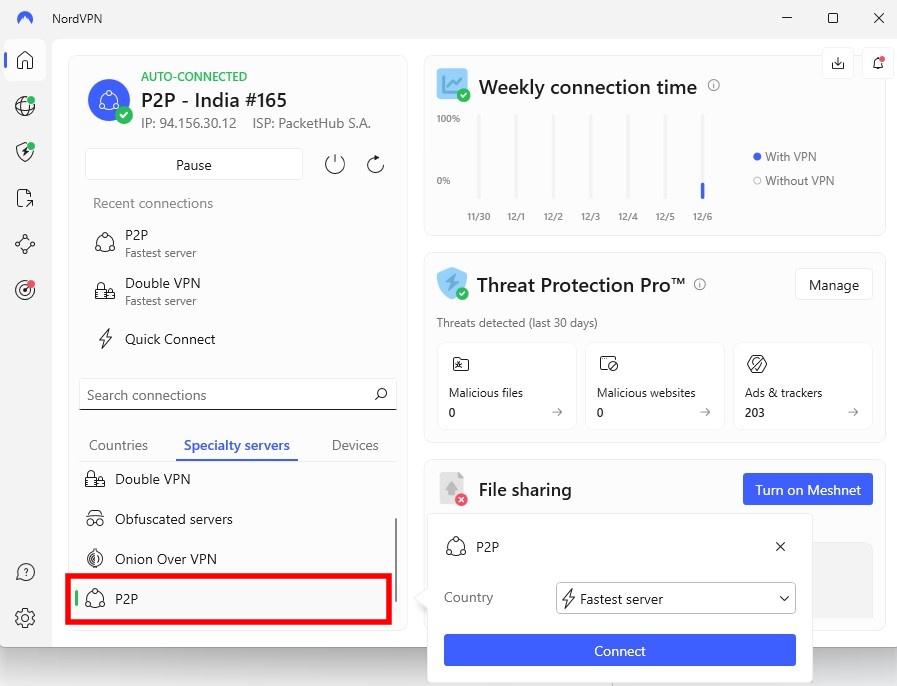Switch to the Countries tab
Viewport: 897px width, 686px height.
[x=118, y=445]
